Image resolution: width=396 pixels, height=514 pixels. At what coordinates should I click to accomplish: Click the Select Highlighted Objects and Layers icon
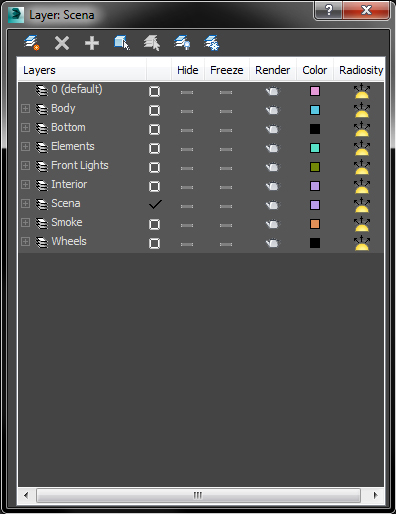click(x=122, y=43)
